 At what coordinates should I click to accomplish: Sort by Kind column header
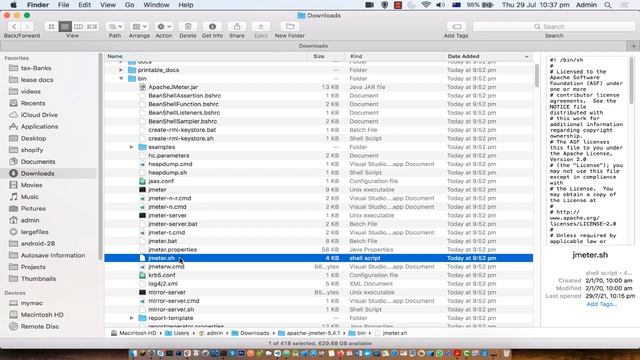click(x=356, y=56)
